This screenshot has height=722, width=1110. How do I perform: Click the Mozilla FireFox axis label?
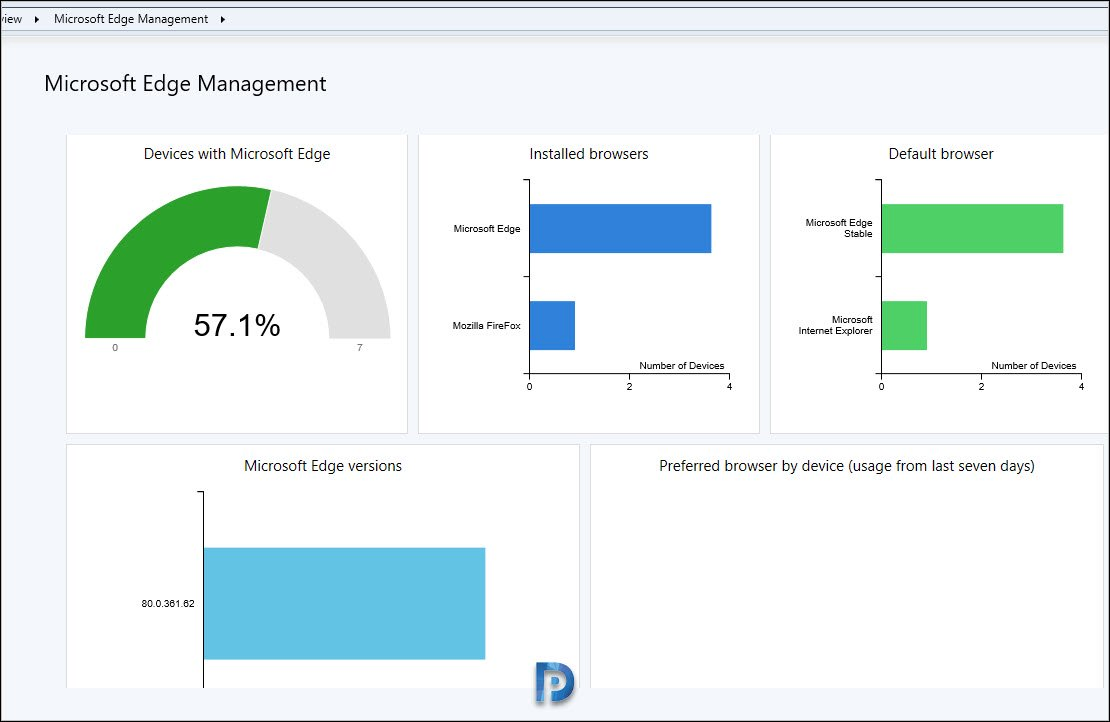(x=486, y=326)
